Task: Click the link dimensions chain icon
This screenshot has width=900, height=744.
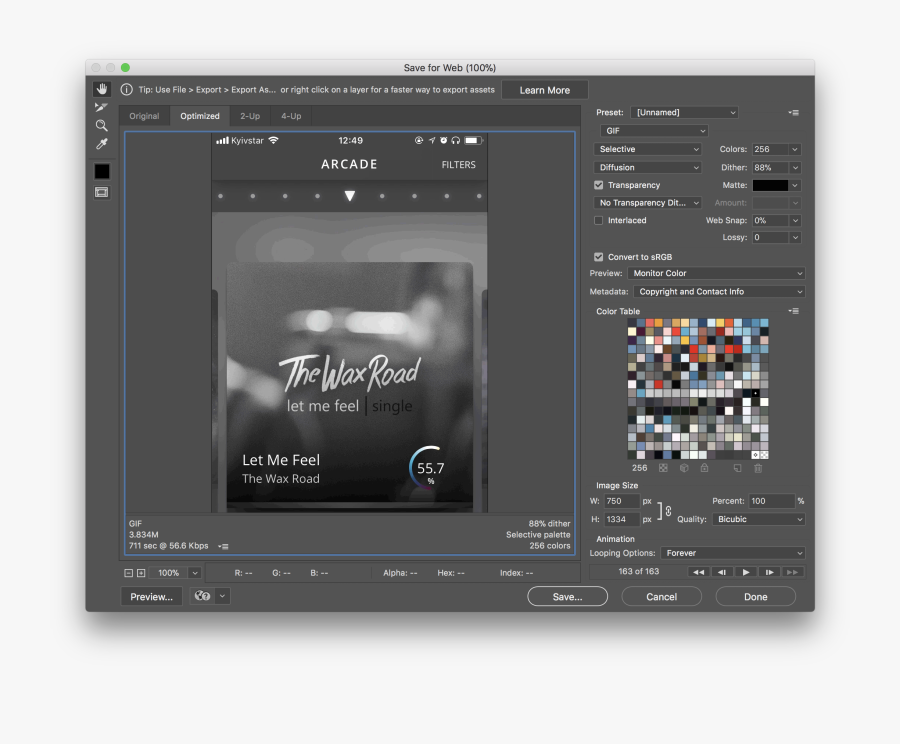Action: pyautogui.click(x=668, y=510)
